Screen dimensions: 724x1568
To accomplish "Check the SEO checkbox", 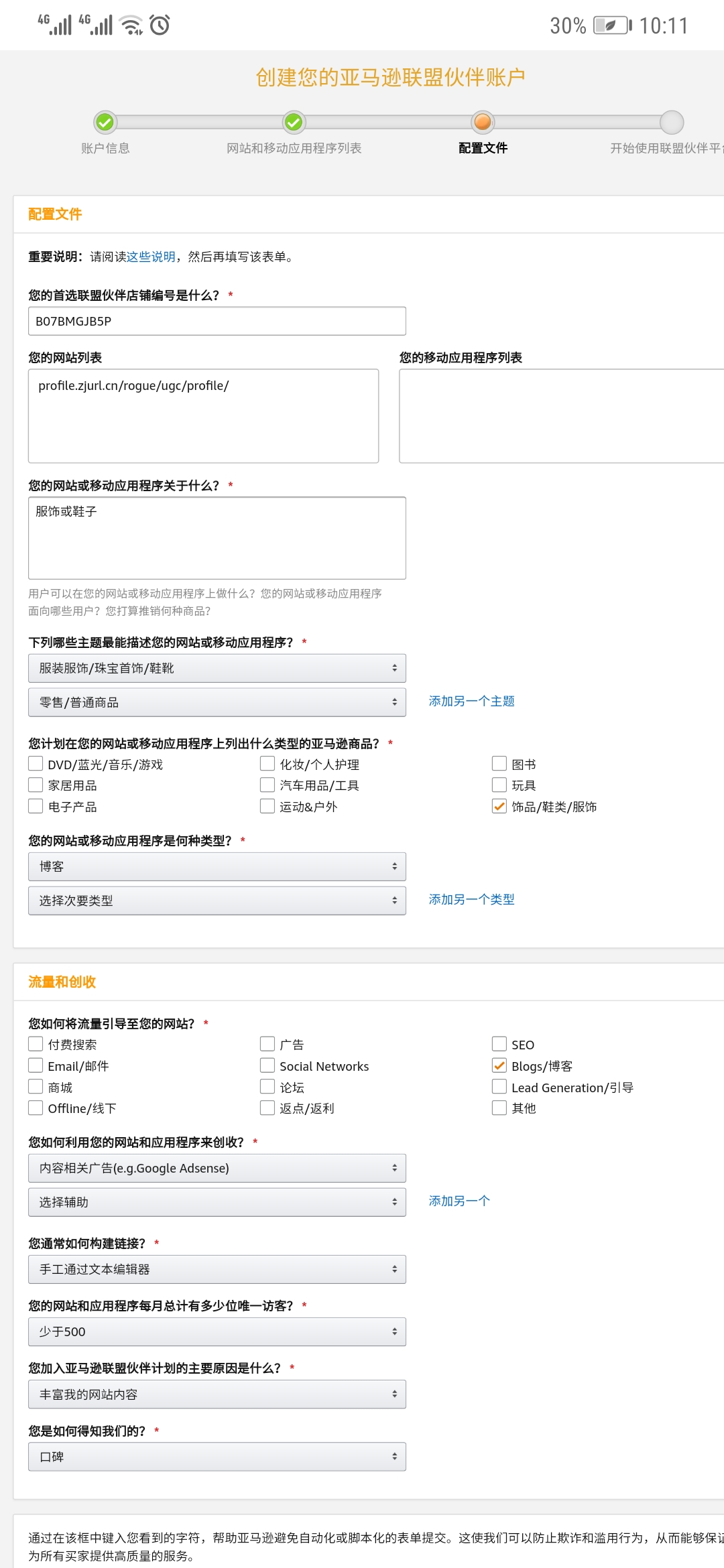I will coord(499,1044).
